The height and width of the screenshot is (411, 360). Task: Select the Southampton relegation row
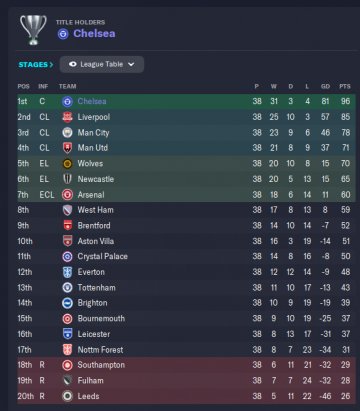(186, 365)
